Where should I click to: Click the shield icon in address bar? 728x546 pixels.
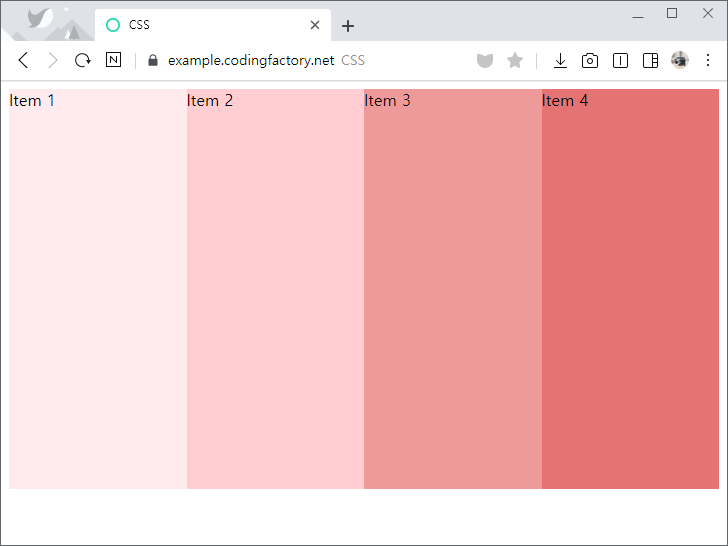click(485, 60)
